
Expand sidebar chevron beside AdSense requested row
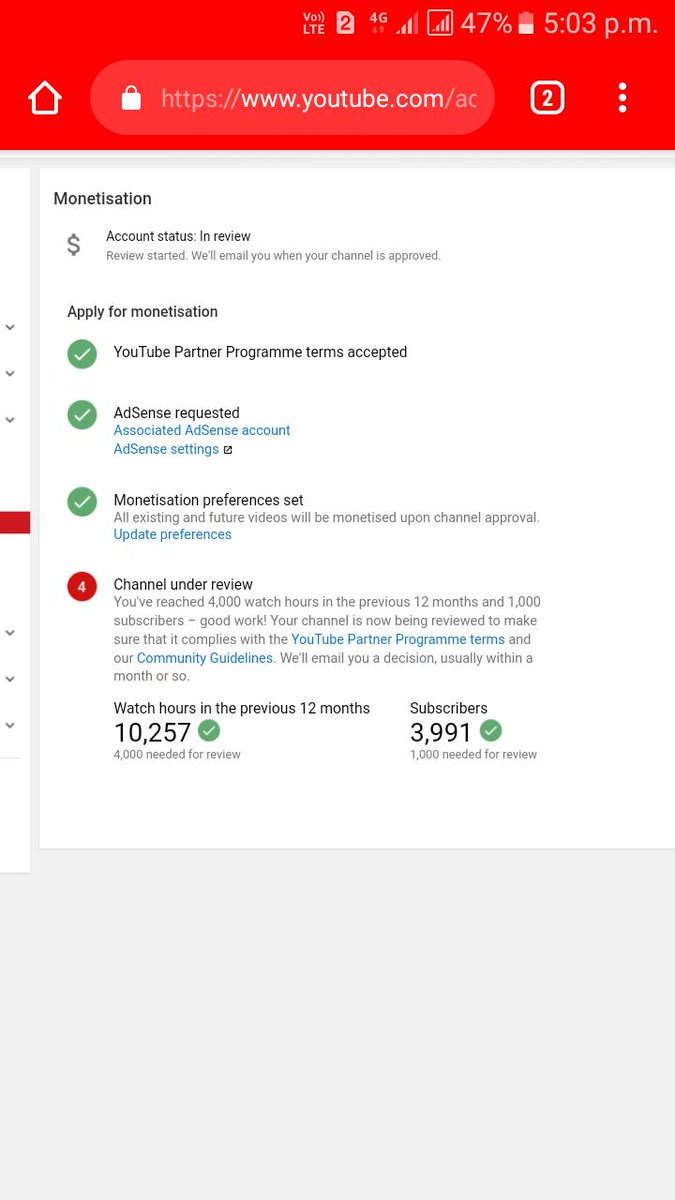pyautogui.click(x=10, y=420)
